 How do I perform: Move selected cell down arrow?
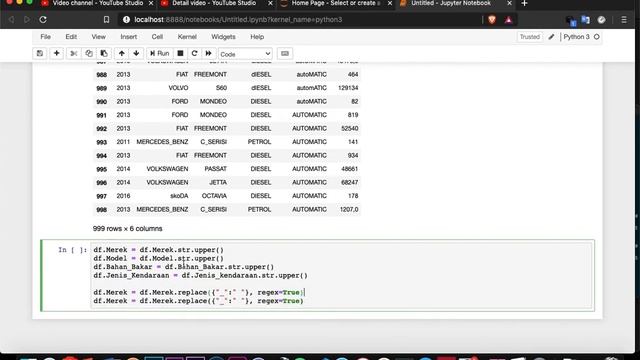tap(136, 53)
